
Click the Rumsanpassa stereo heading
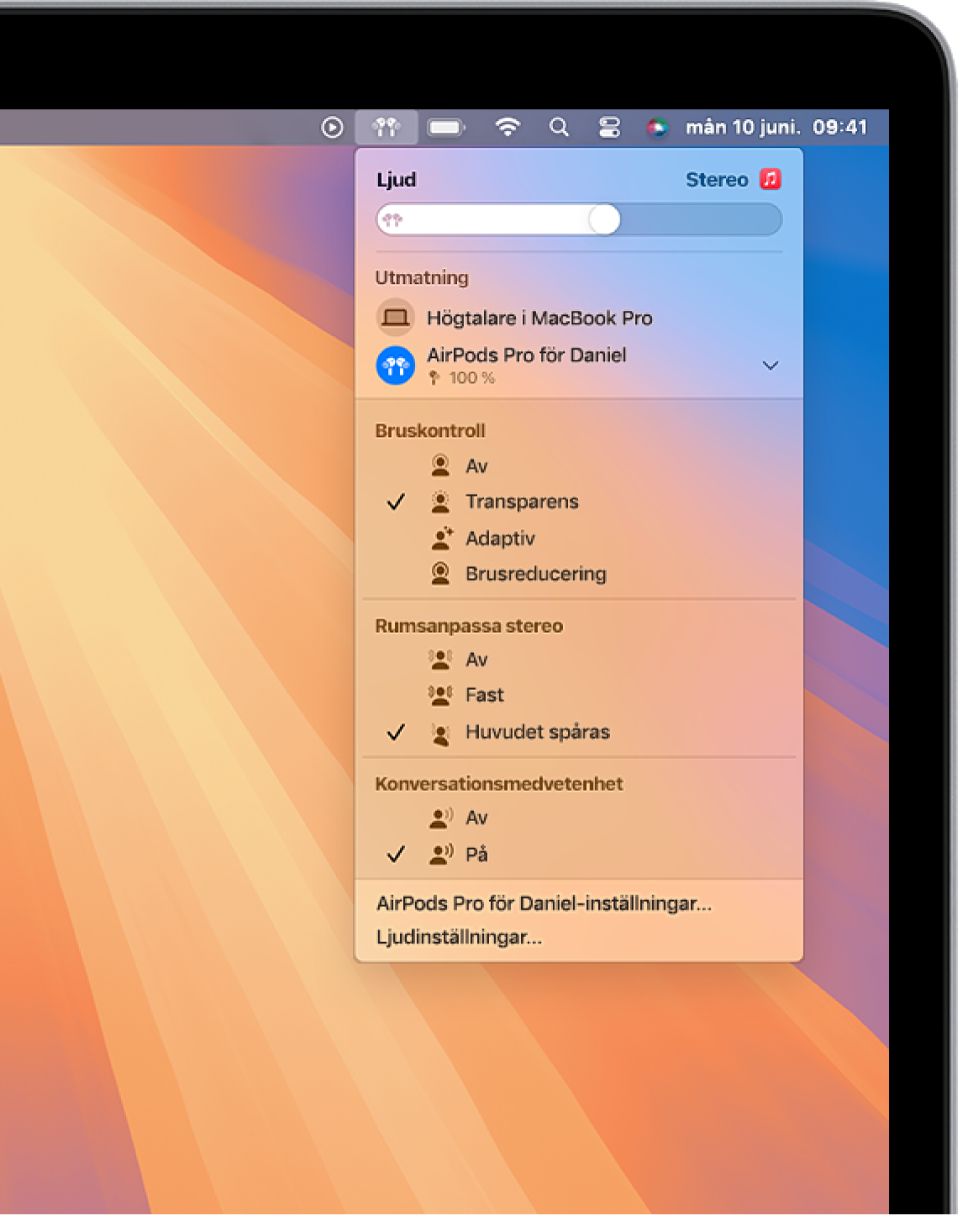(x=469, y=626)
